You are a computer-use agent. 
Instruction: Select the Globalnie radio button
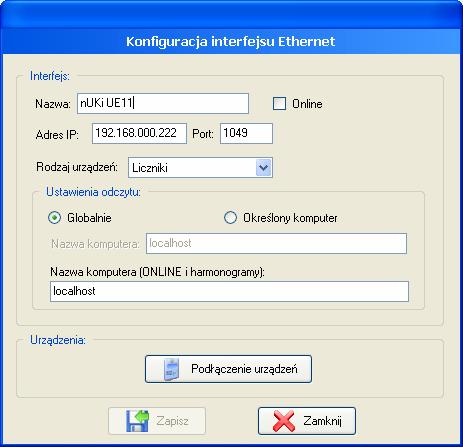click(x=54, y=218)
